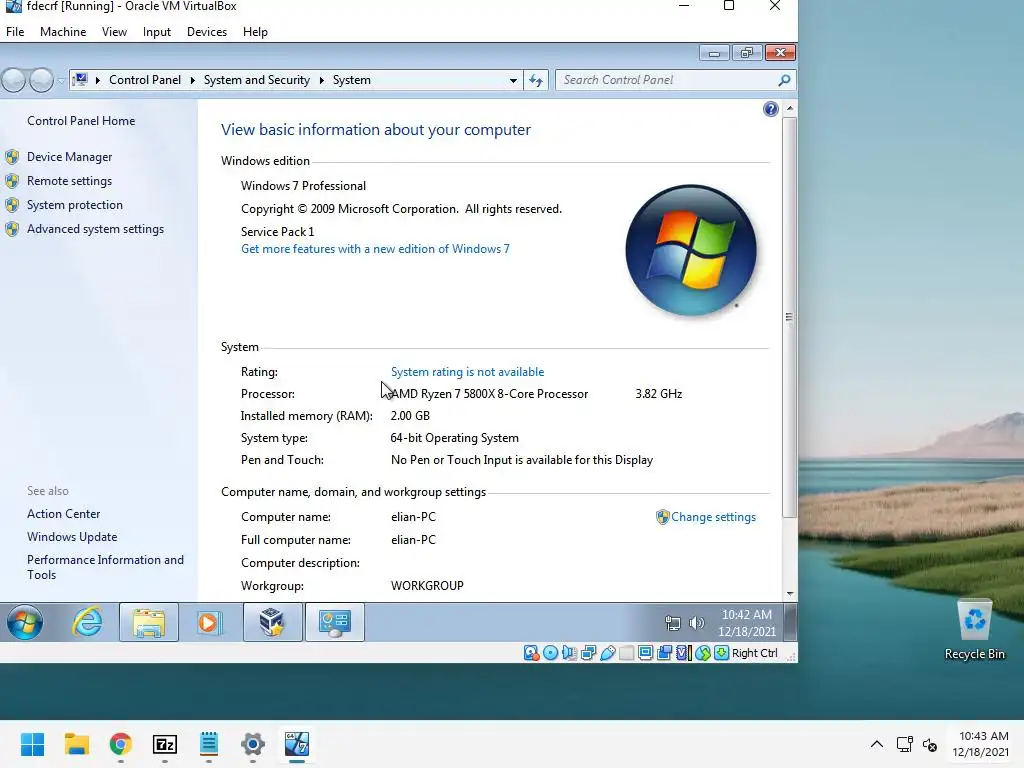
Task: Open Windows Update link
Action: pos(72,537)
